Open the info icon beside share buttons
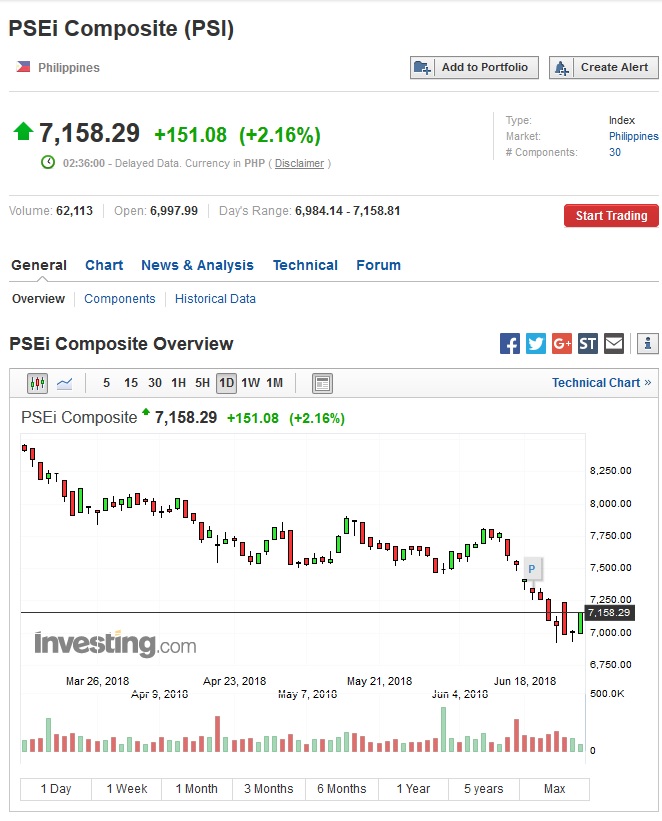This screenshot has width=662, height=821. [647, 344]
